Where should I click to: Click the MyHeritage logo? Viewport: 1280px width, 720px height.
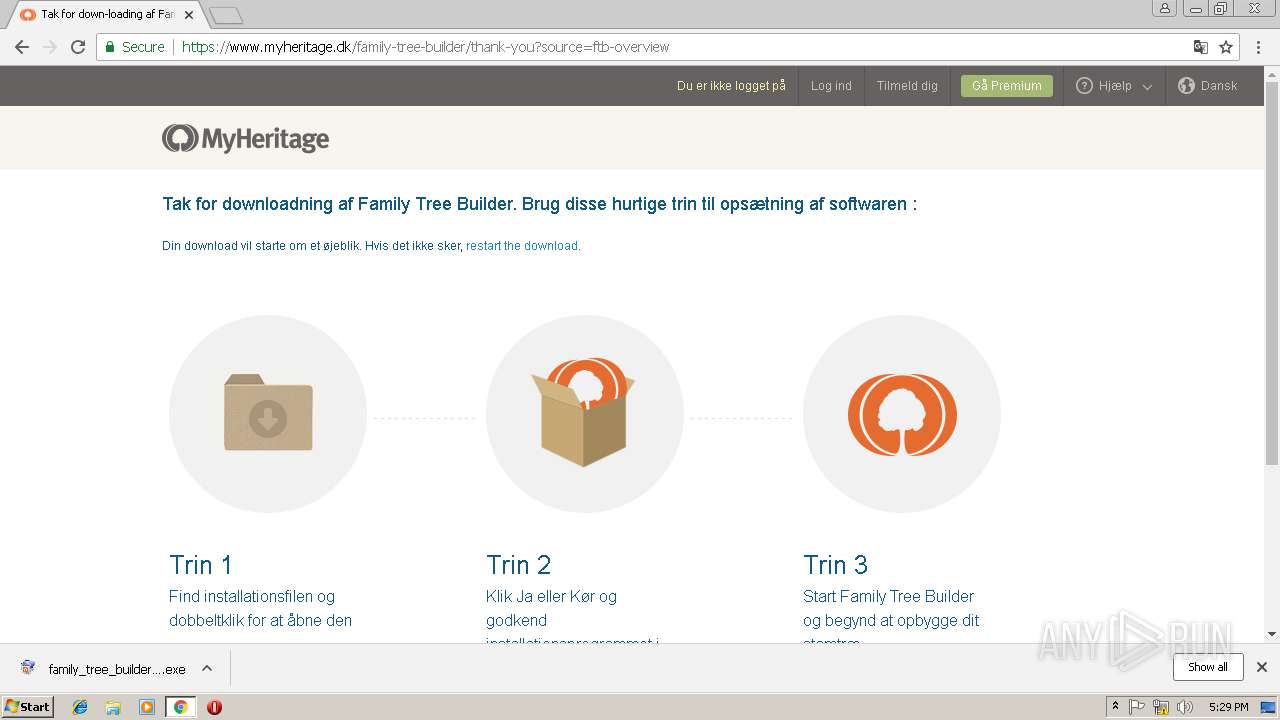[x=246, y=138]
